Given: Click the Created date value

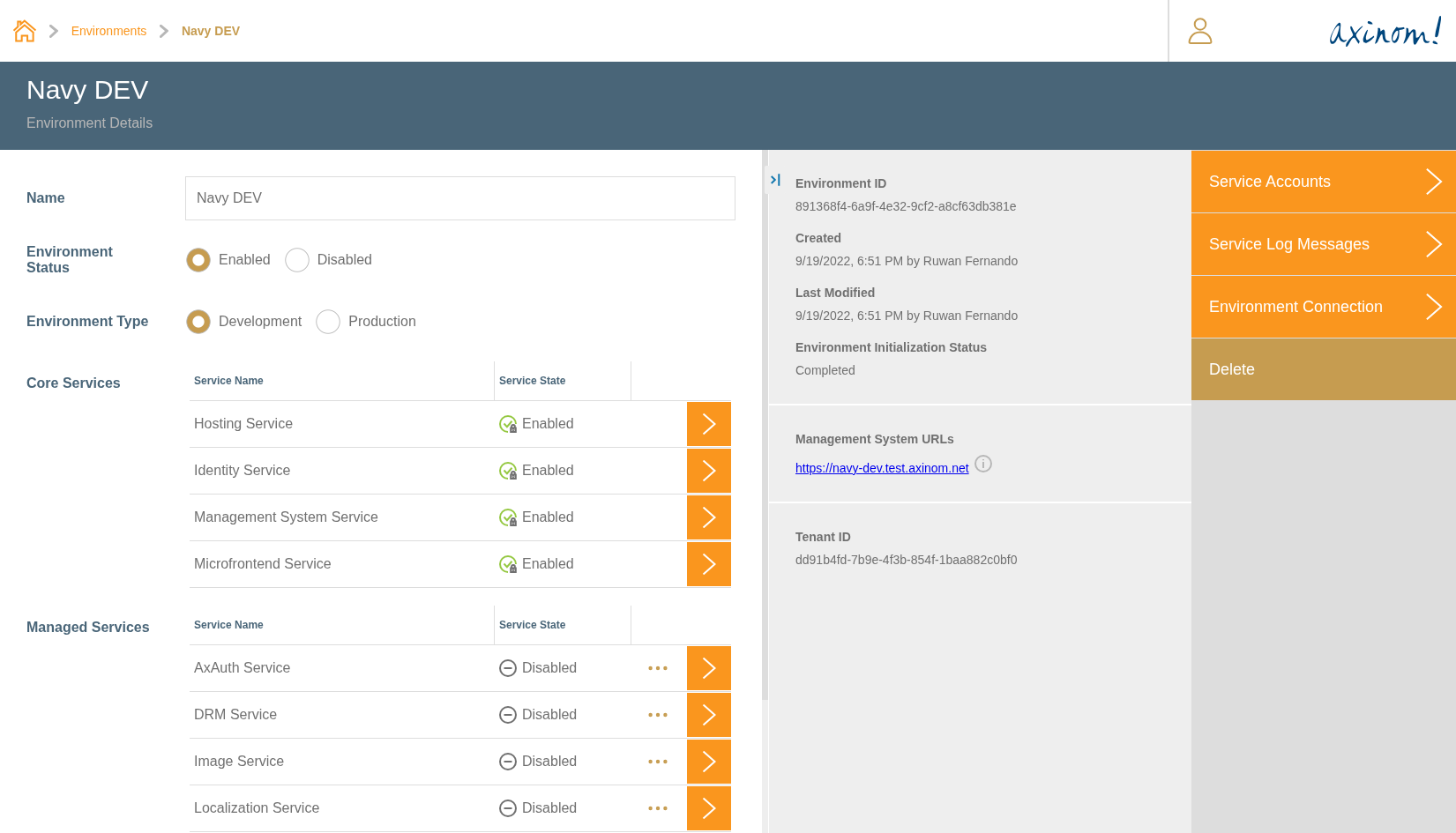Looking at the screenshot, I should (907, 261).
